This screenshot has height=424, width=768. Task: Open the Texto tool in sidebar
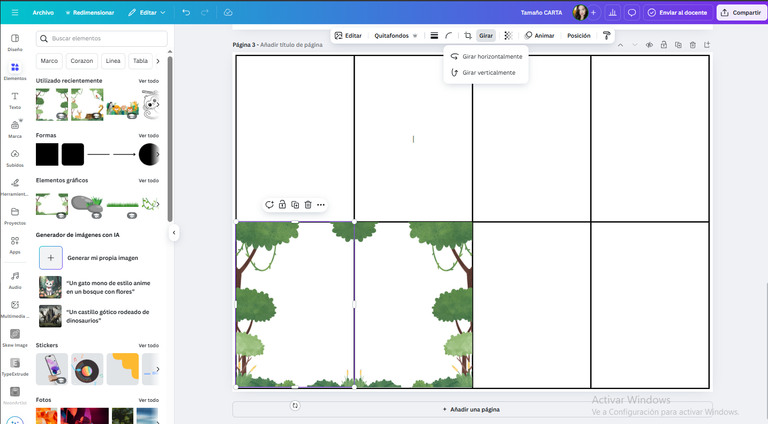click(x=15, y=100)
